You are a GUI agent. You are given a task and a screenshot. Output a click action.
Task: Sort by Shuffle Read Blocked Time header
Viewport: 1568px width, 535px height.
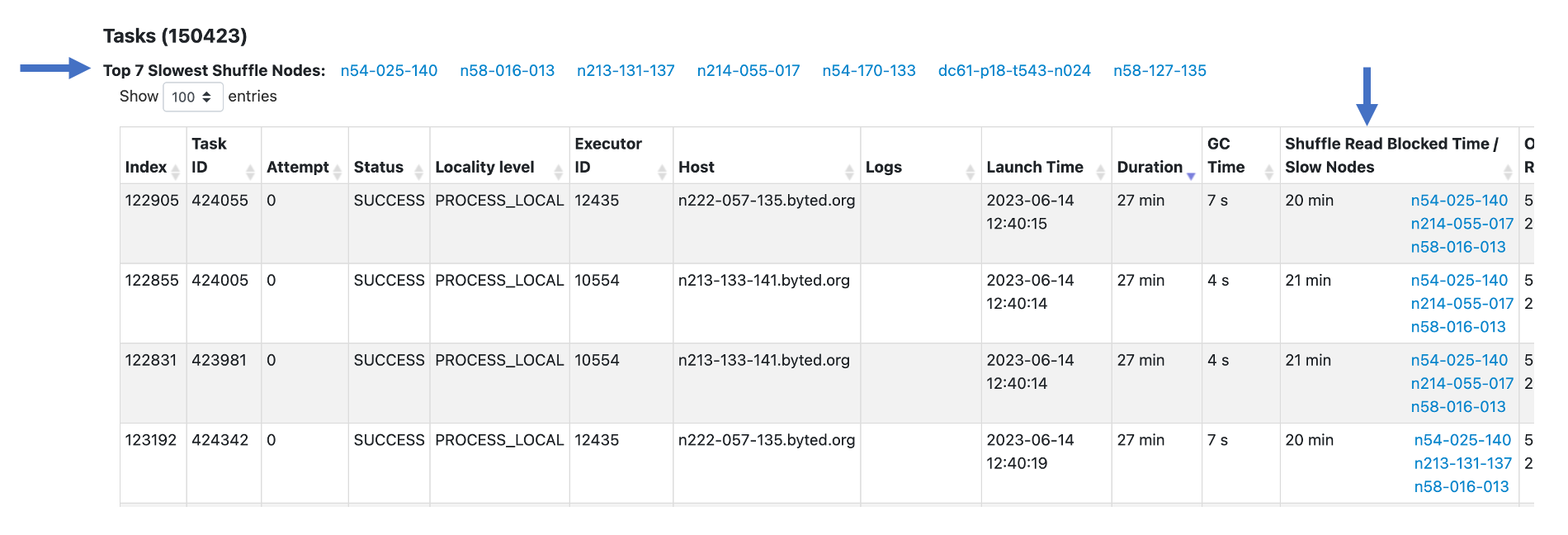click(1507, 172)
